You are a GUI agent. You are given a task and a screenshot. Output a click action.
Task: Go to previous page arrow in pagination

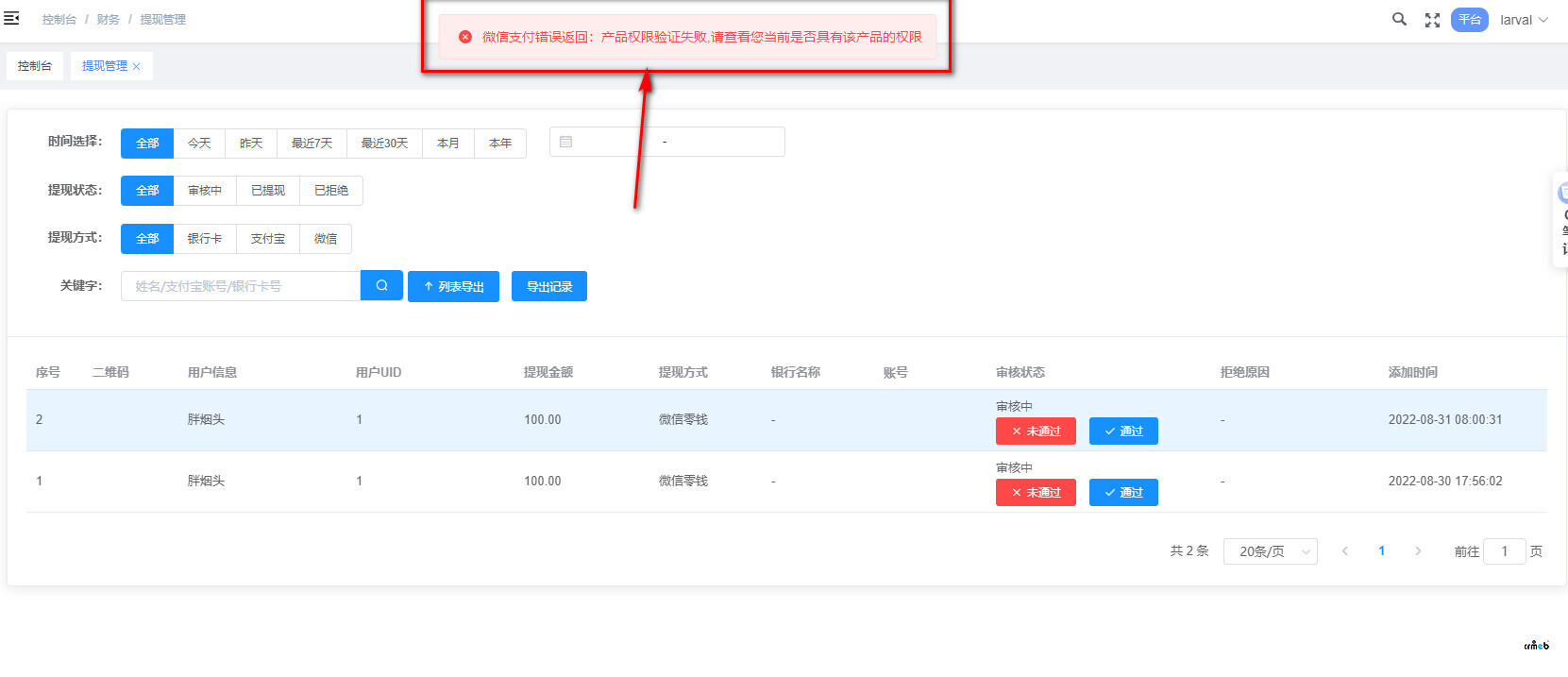1344,551
